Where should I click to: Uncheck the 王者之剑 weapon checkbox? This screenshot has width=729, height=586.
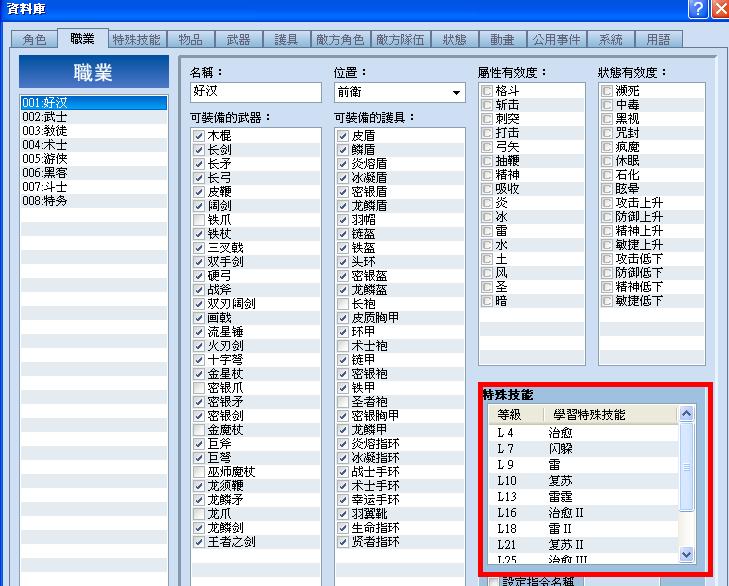click(x=199, y=541)
